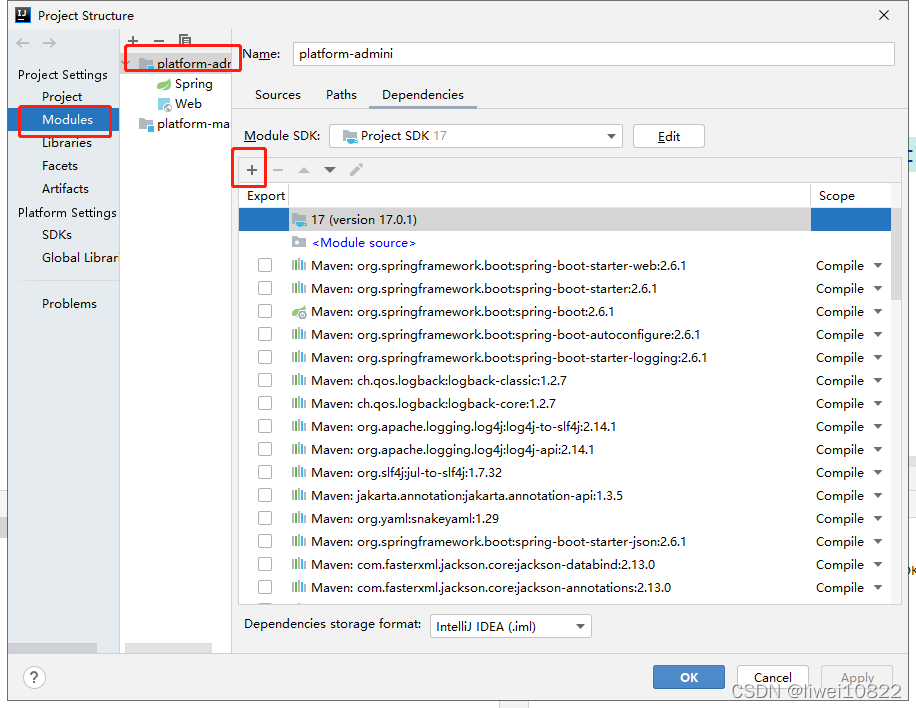The height and width of the screenshot is (708, 916).
Task: Click library icon of log4j-api:2.14.1
Action: pyautogui.click(x=299, y=449)
